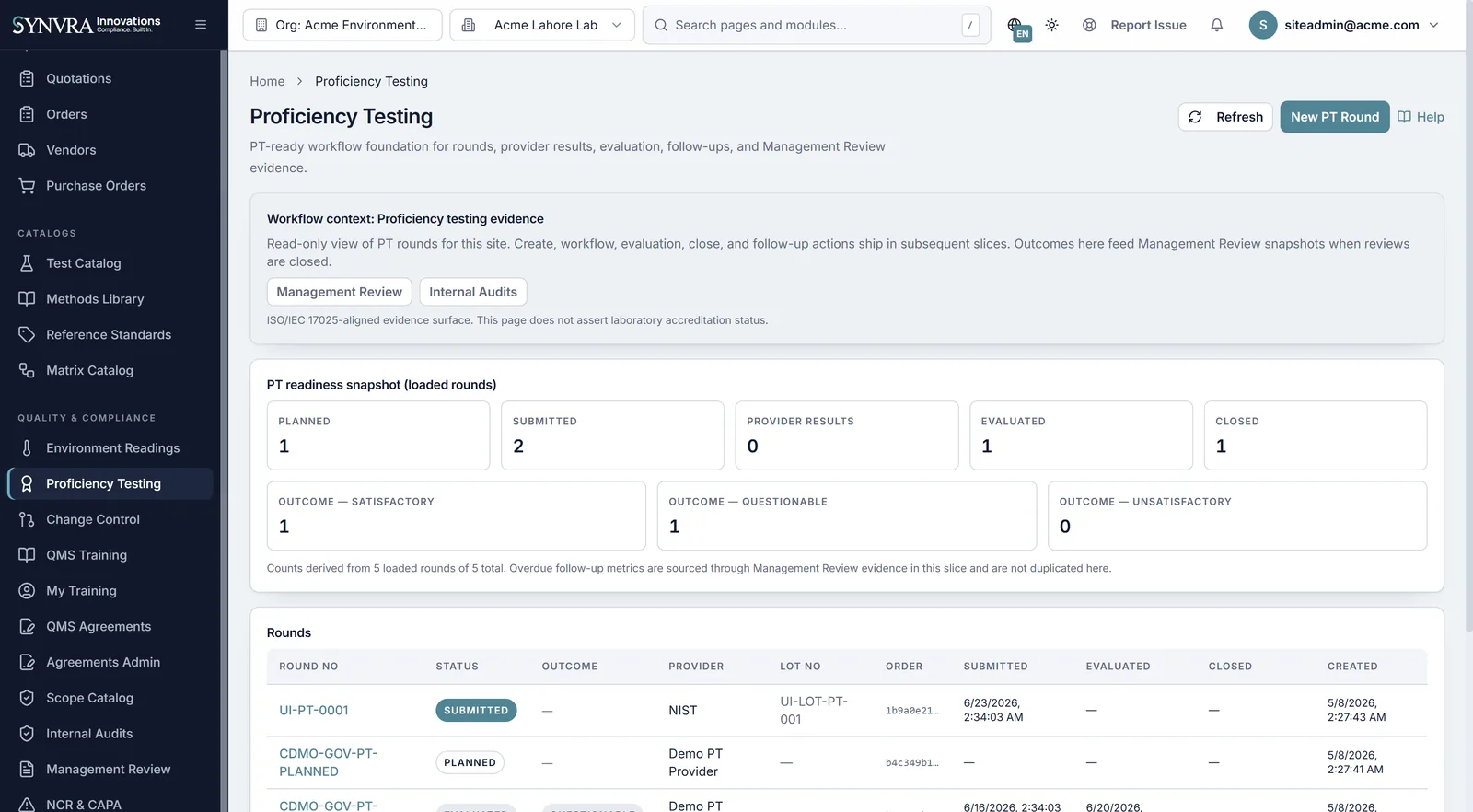Click the Test Catalog flask icon
The height and width of the screenshot is (812, 1473).
click(27, 263)
